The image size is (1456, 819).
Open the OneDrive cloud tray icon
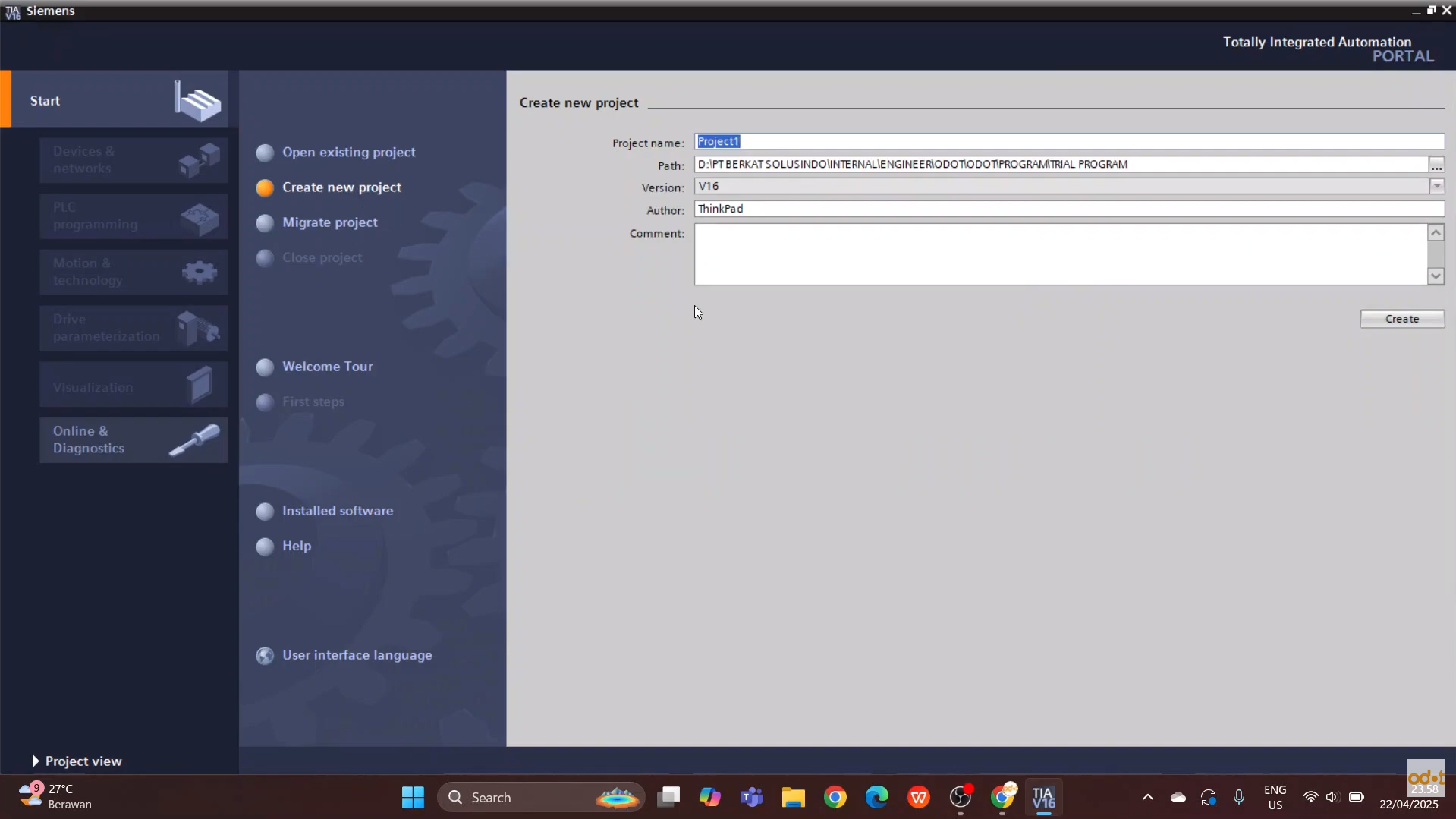click(x=1178, y=798)
